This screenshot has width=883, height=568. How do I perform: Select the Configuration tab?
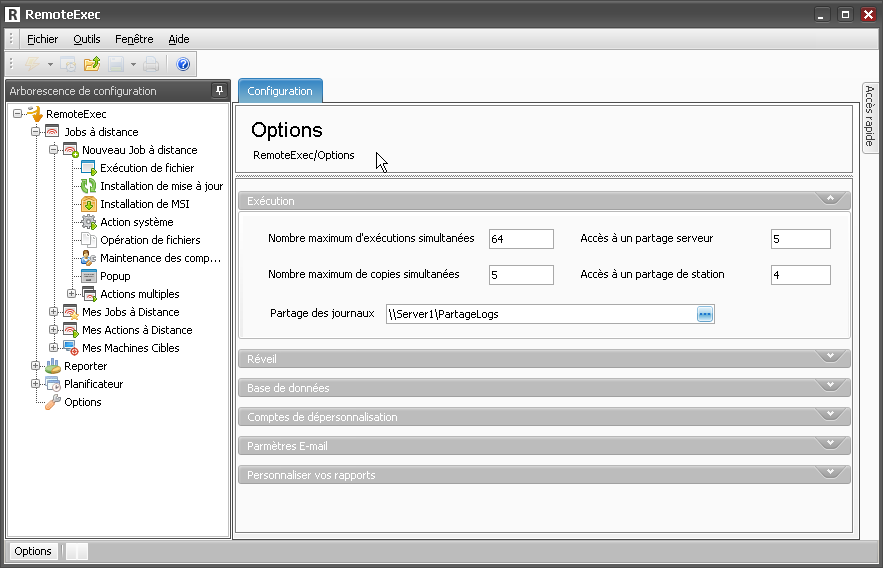280,91
